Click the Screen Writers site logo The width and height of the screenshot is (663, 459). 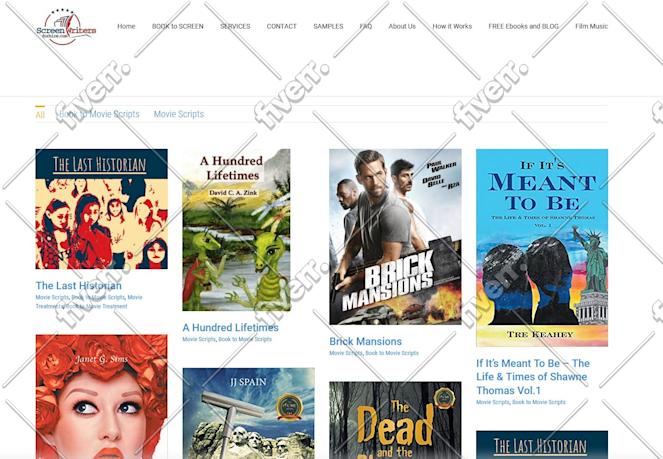[66, 27]
